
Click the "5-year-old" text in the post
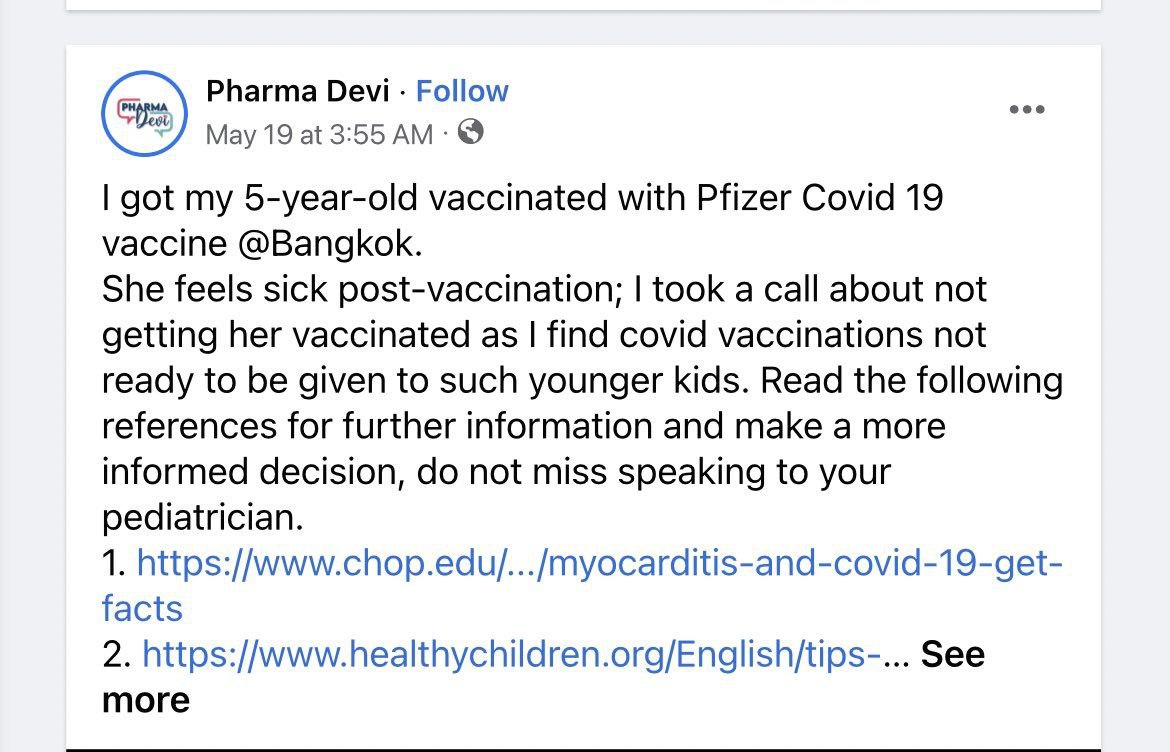(328, 198)
